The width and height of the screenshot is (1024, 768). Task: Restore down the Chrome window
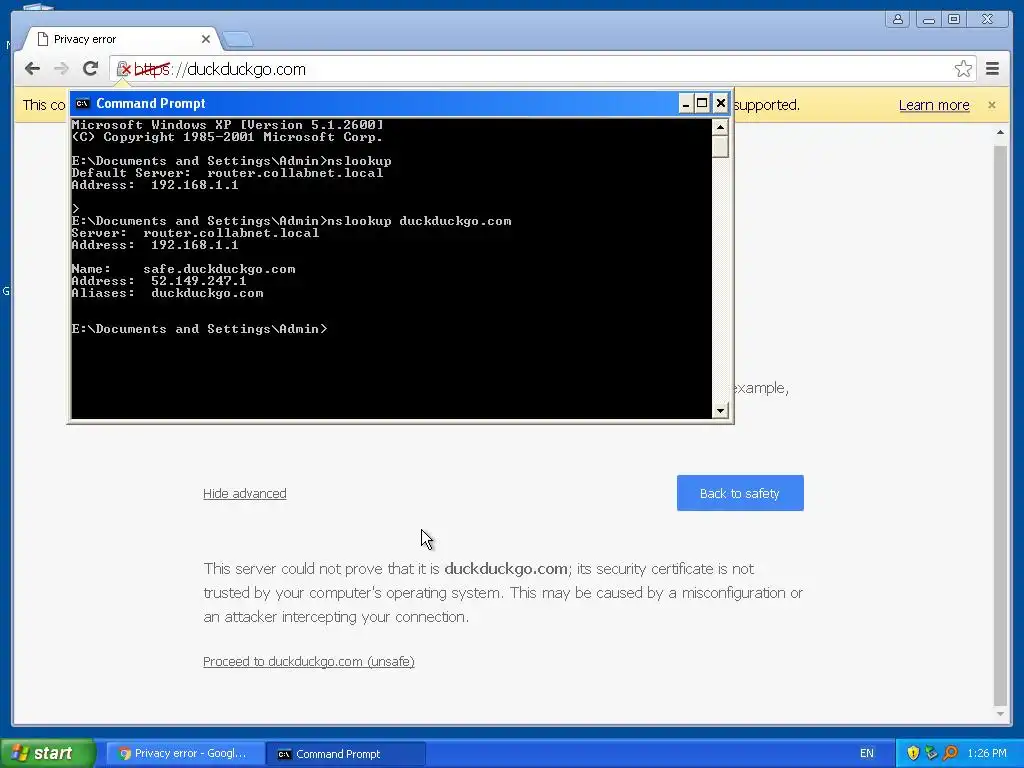coord(954,19)
